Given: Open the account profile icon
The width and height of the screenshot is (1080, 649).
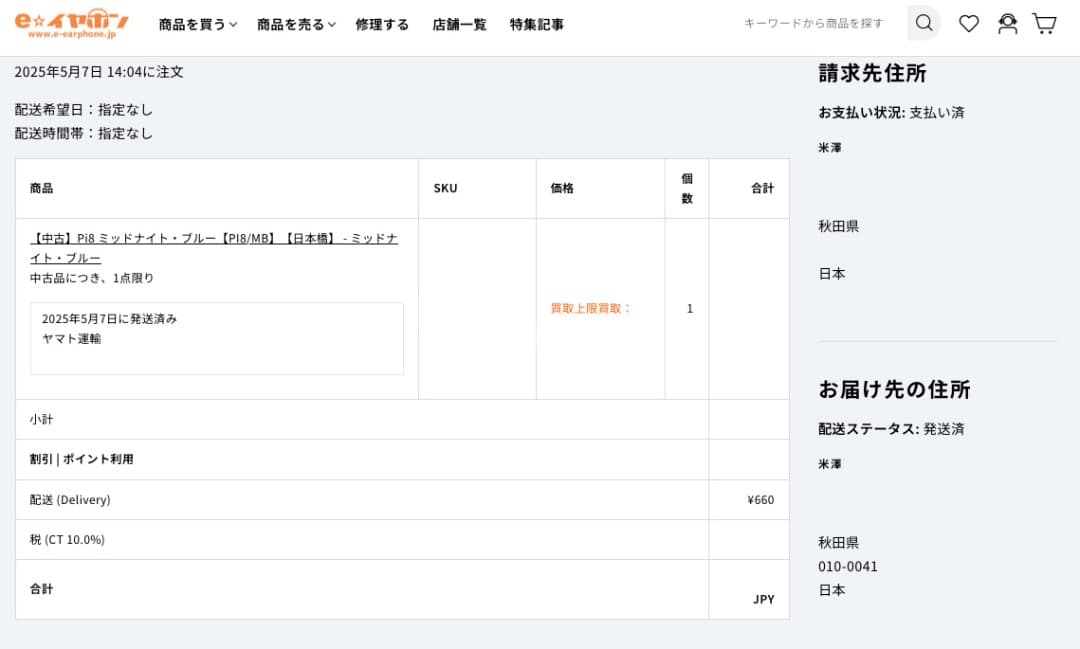Looking at the screenshot, I should click(x=1007, y=23).
